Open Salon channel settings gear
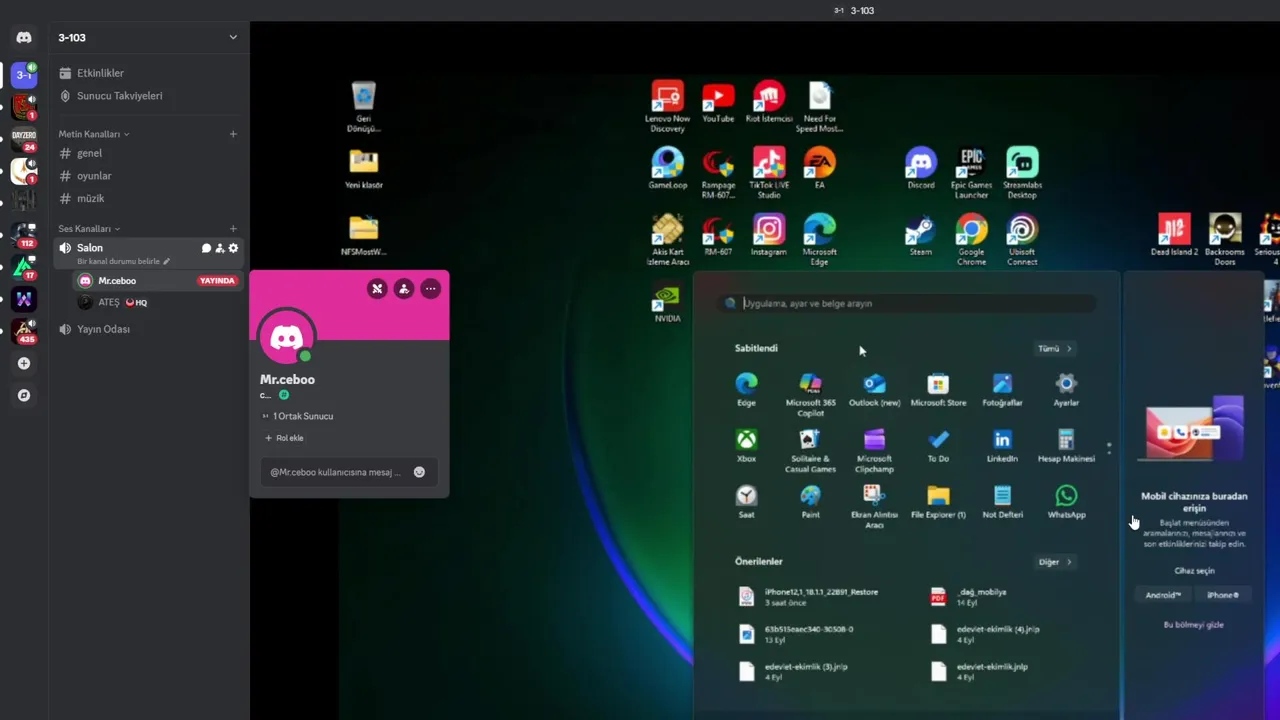 pos(234,248)
